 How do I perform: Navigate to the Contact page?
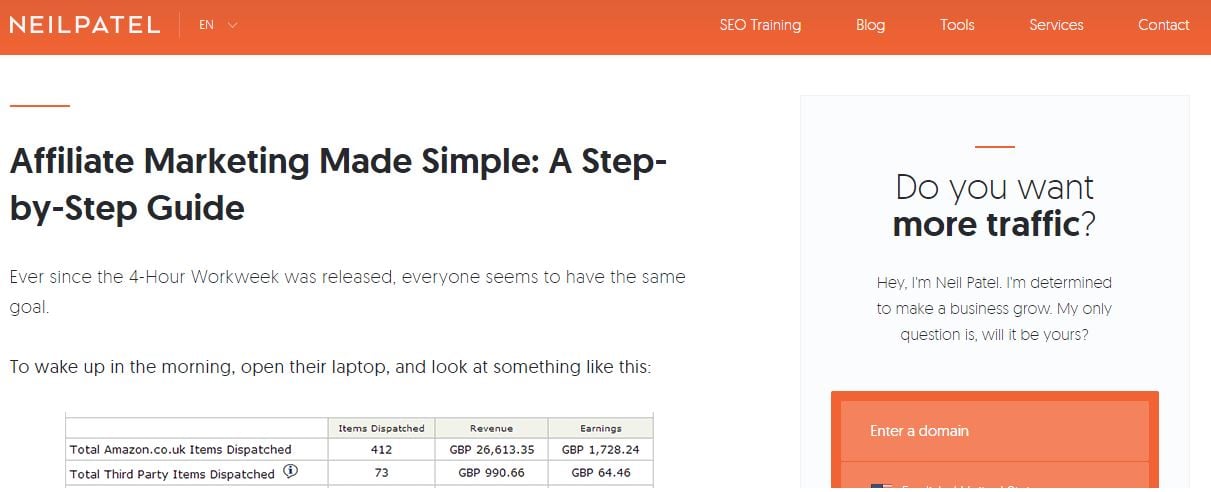[x=1164, y=25]
